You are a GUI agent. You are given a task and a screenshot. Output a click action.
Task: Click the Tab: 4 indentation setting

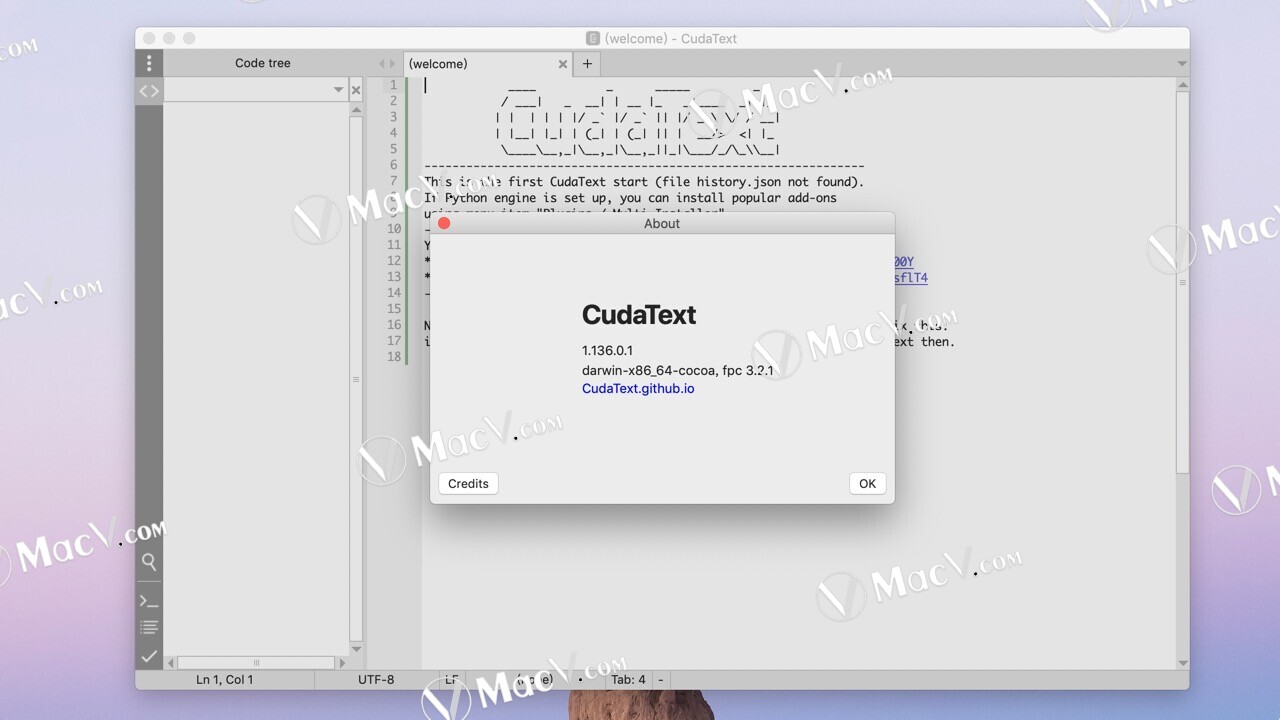coord(629,679)
